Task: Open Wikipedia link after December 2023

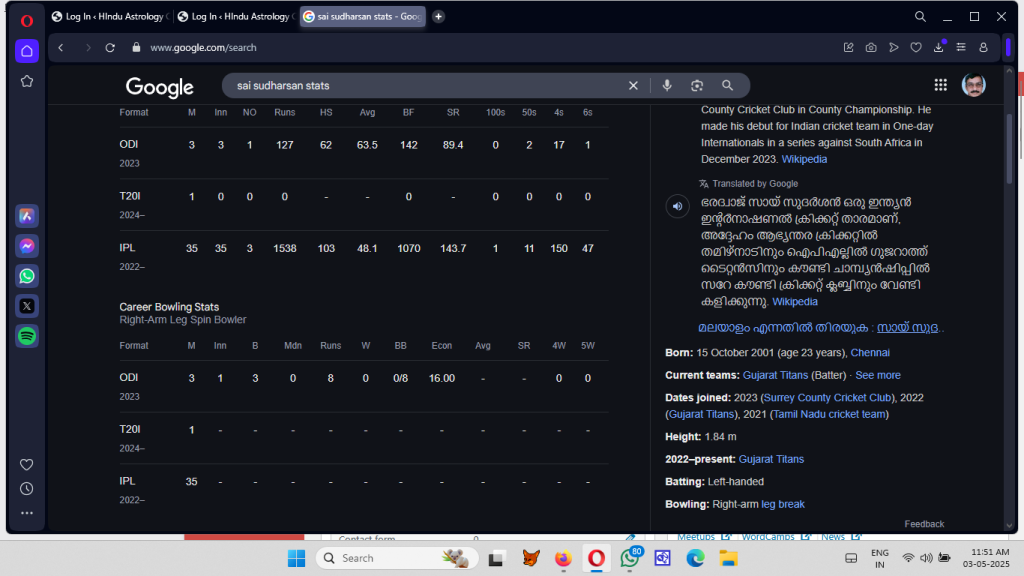Action: click(804, 159)
